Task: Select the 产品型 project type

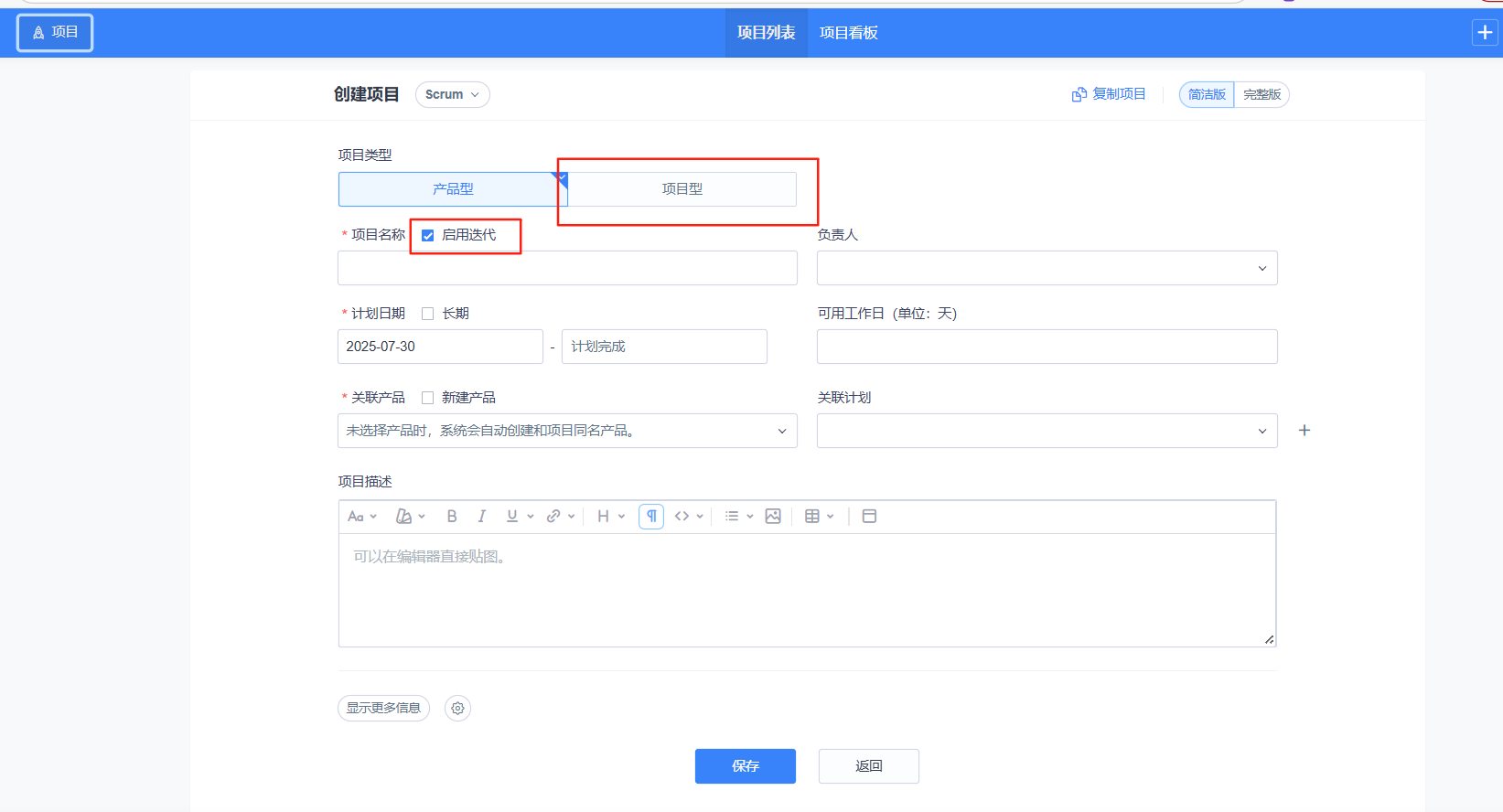Action: click(x=453, y=189)
